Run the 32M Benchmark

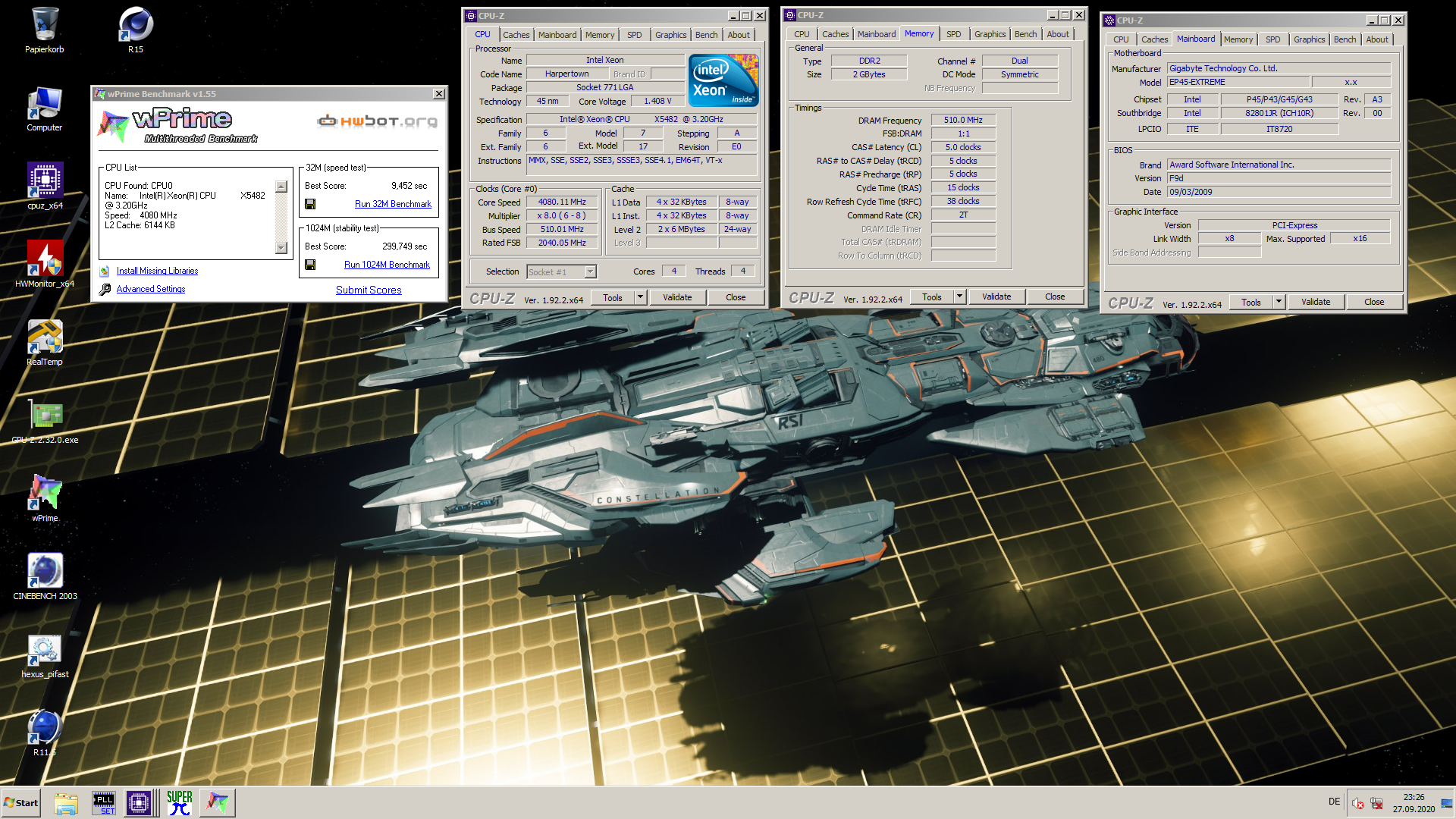[393, 204]
